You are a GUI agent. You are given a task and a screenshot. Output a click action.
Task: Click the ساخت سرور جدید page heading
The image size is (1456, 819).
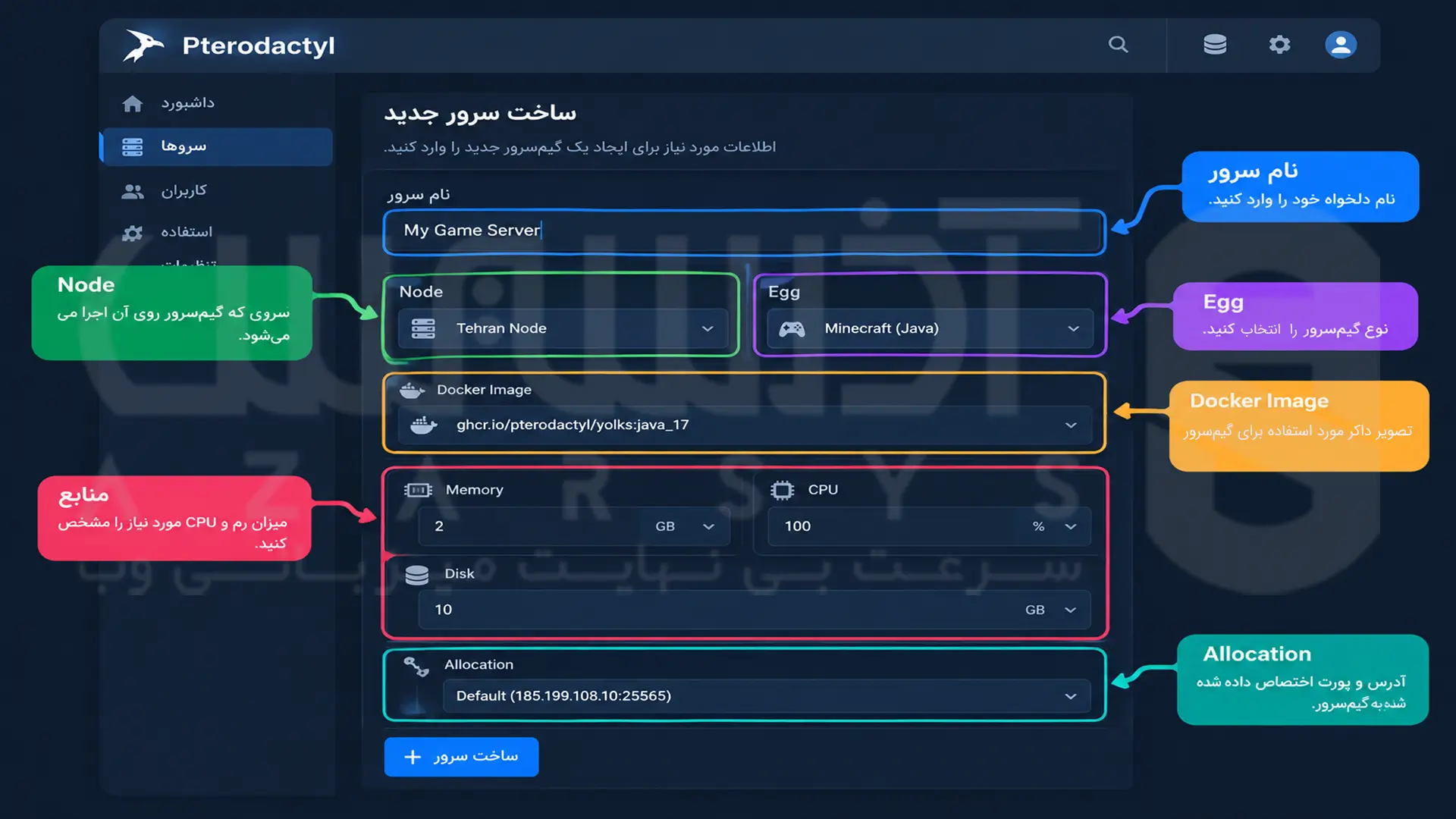[x=480, y=113]
